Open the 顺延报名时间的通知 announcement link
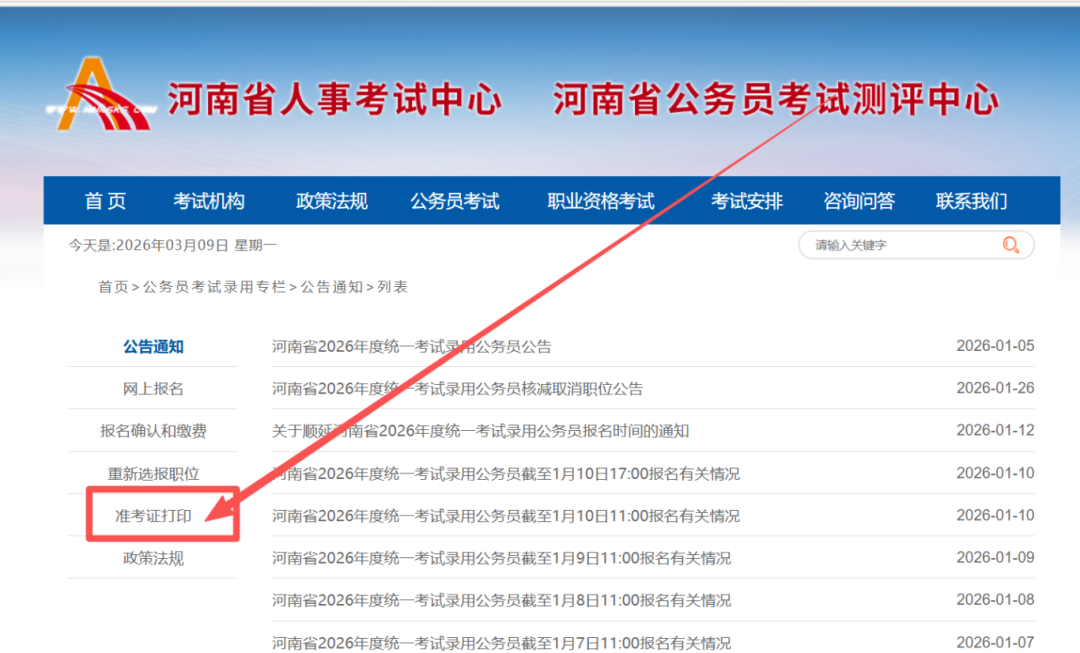The image size is (1080, 653). point(480,431)
